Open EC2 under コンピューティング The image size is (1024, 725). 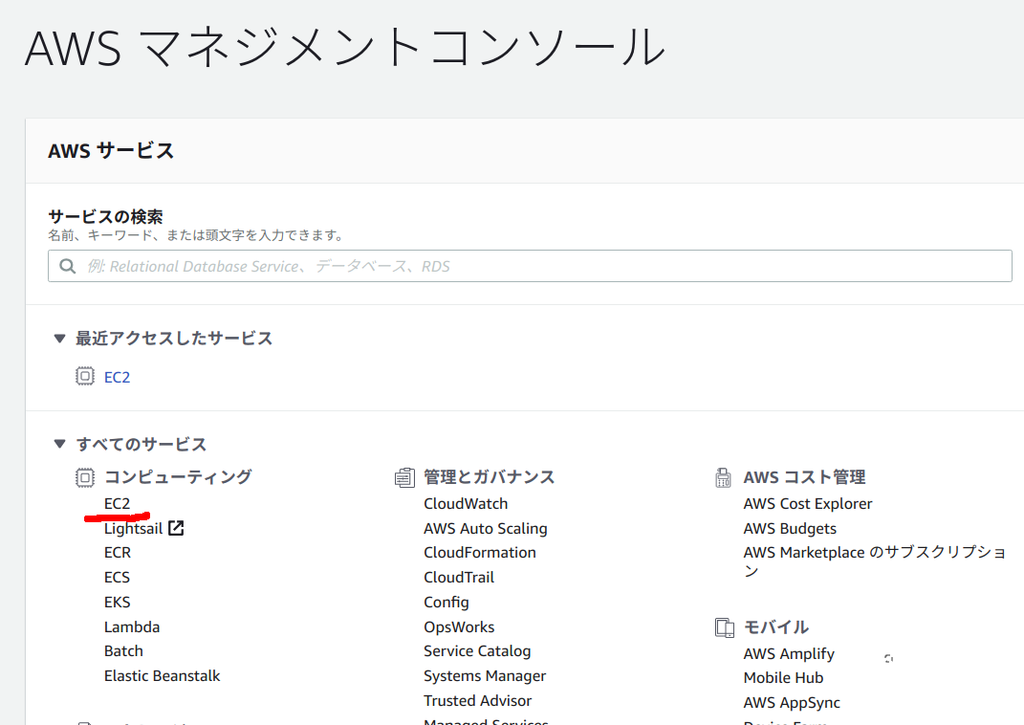[117, 504]
